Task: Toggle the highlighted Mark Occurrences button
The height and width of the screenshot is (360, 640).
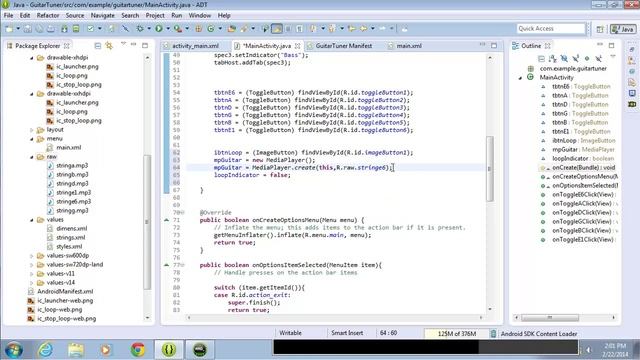Action: [x=277, y=29]
